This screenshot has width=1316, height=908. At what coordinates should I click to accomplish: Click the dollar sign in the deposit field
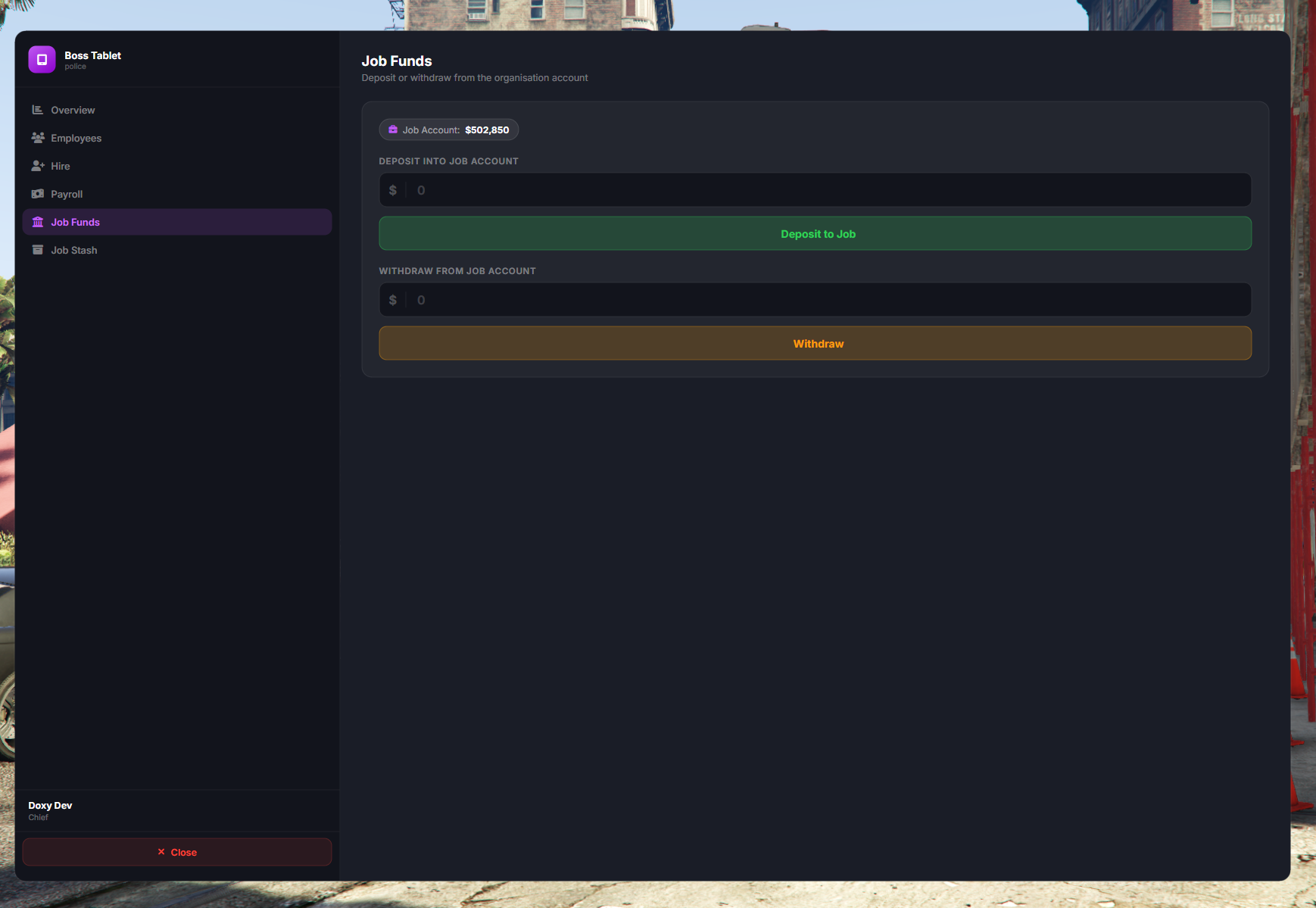pos(392,190)
